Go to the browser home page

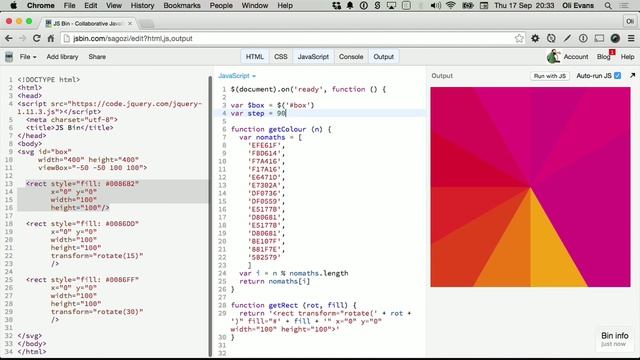pyautogui.click(x=51, y=38)
